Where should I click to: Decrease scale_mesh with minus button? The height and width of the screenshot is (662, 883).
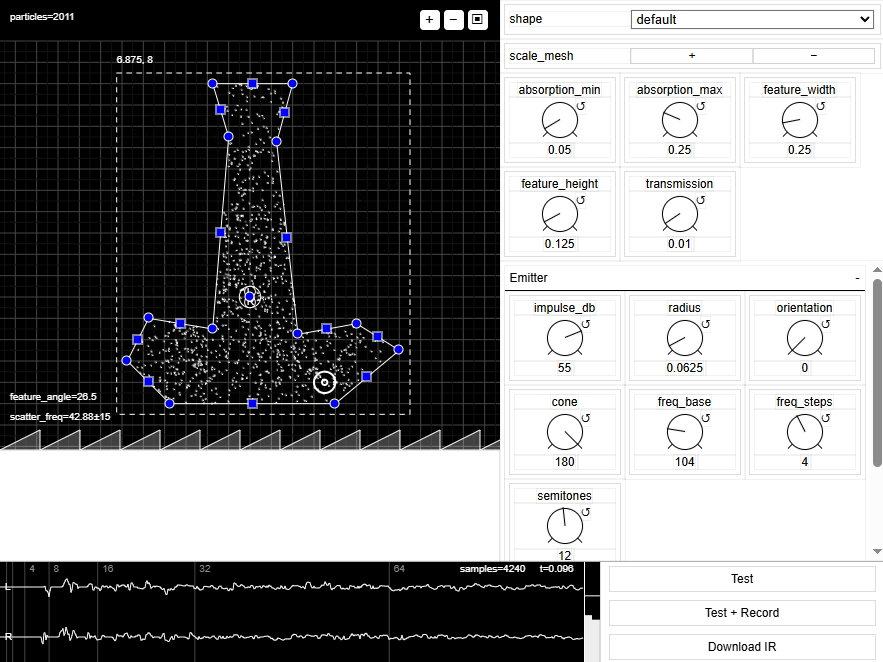[x=813, y=56]
